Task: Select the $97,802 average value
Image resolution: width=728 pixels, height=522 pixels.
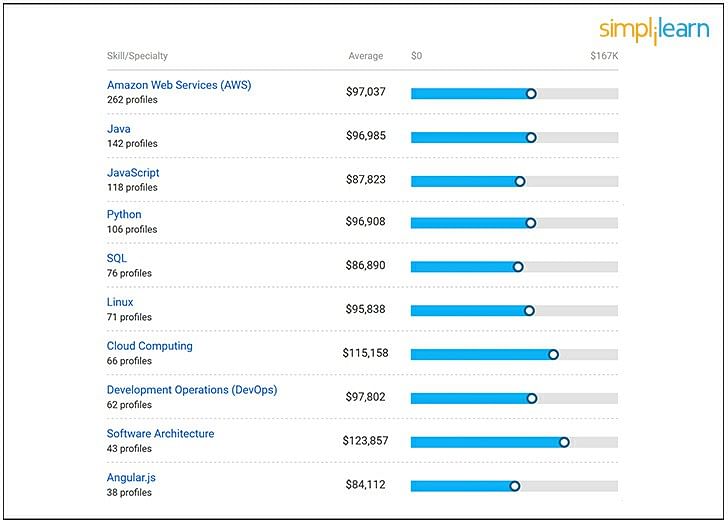Action: coord(365,397)
